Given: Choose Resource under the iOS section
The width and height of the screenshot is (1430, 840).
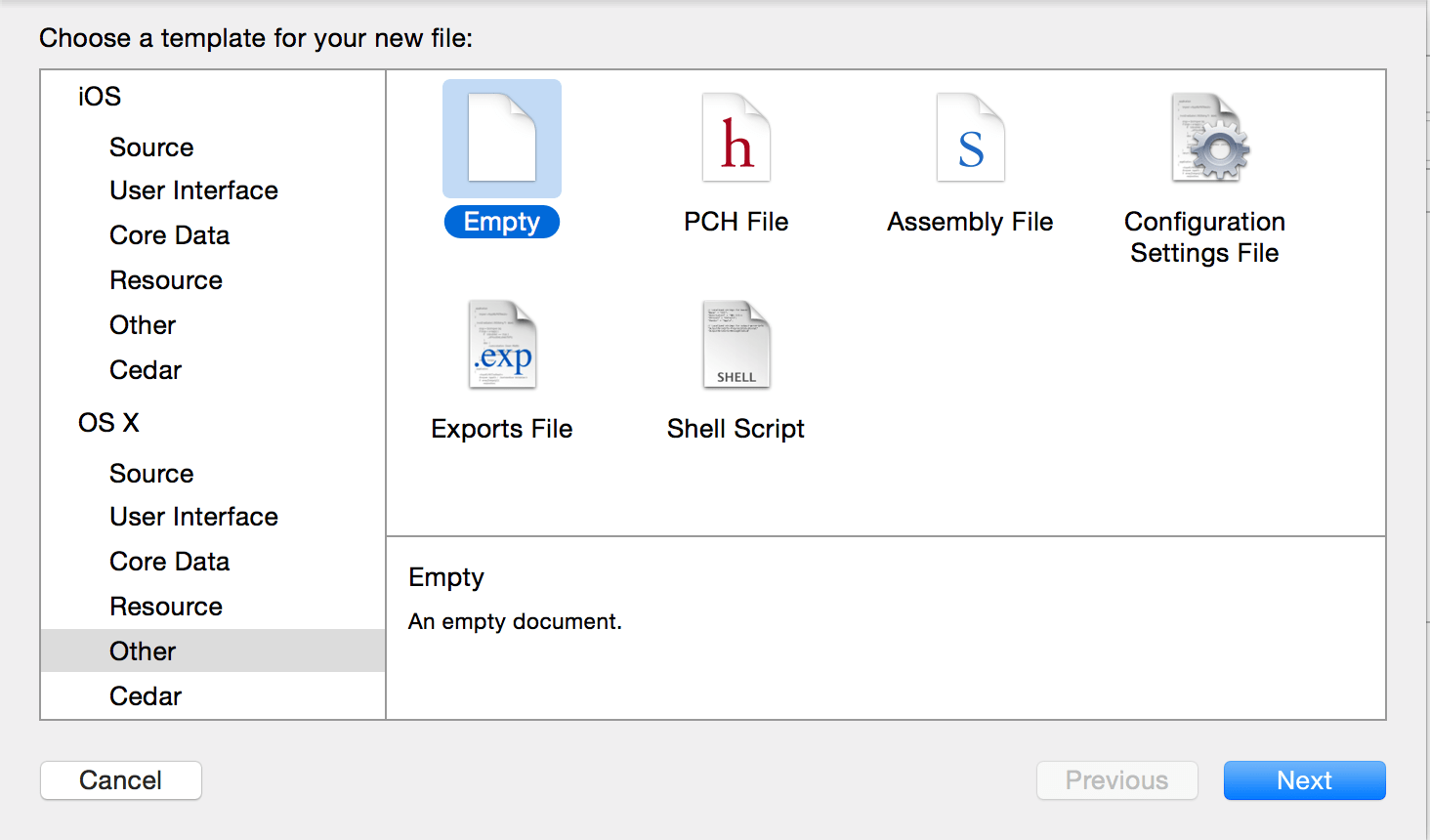Looking at the screenshot, I should click(166, 280).
